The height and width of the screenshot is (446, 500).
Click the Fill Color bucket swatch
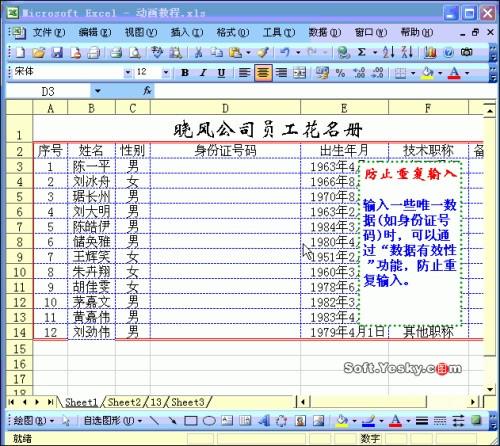tap(428, 73)
